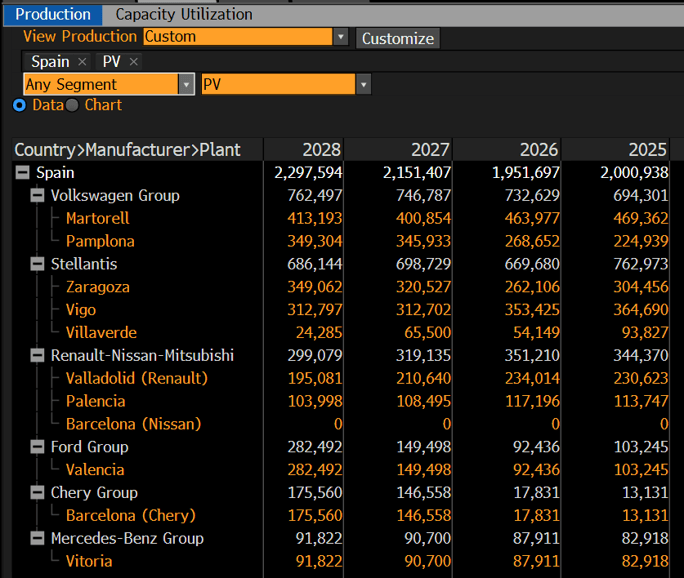Select the Renault-Nissan-Mitsubishi label
This screenshot has height=578, width=684.
click(142, 356)
